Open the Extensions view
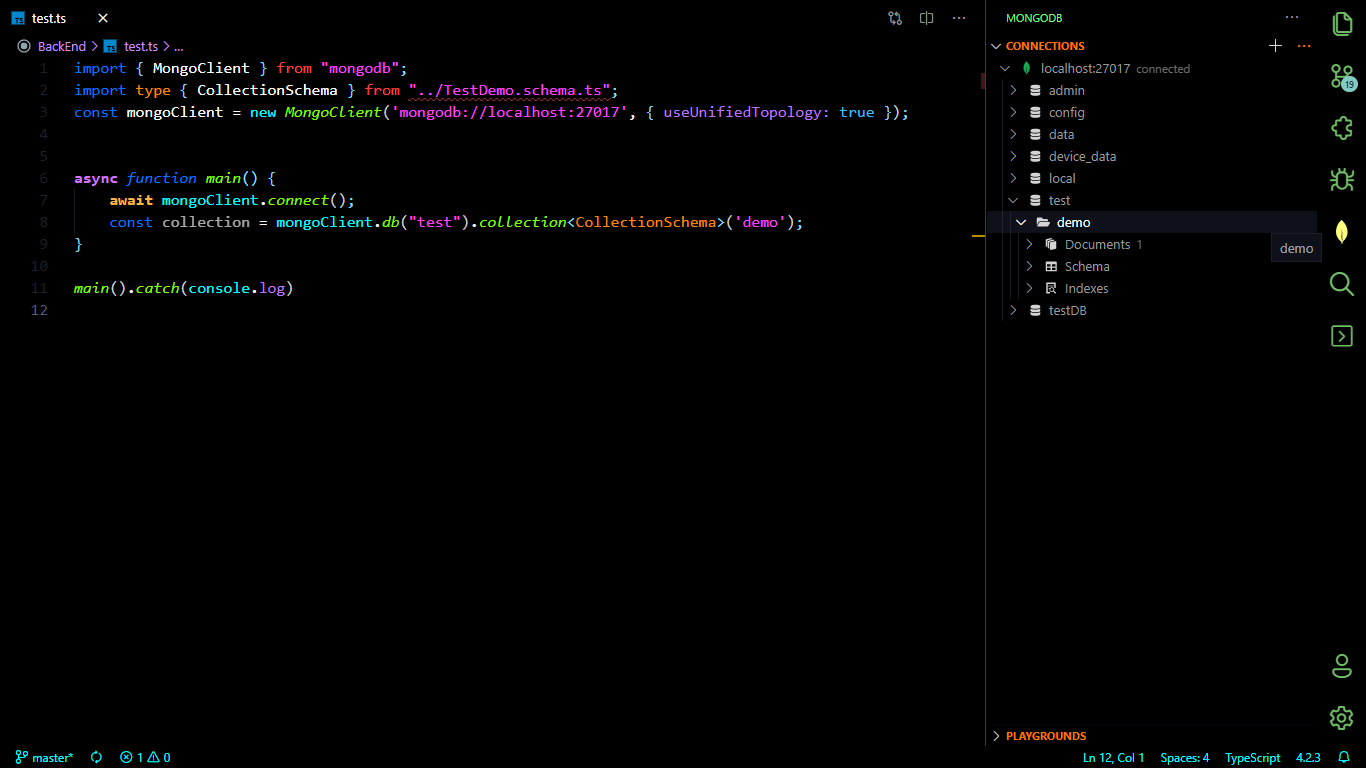The width and height of the screenshot is (1366, 768). (1342, 128)
